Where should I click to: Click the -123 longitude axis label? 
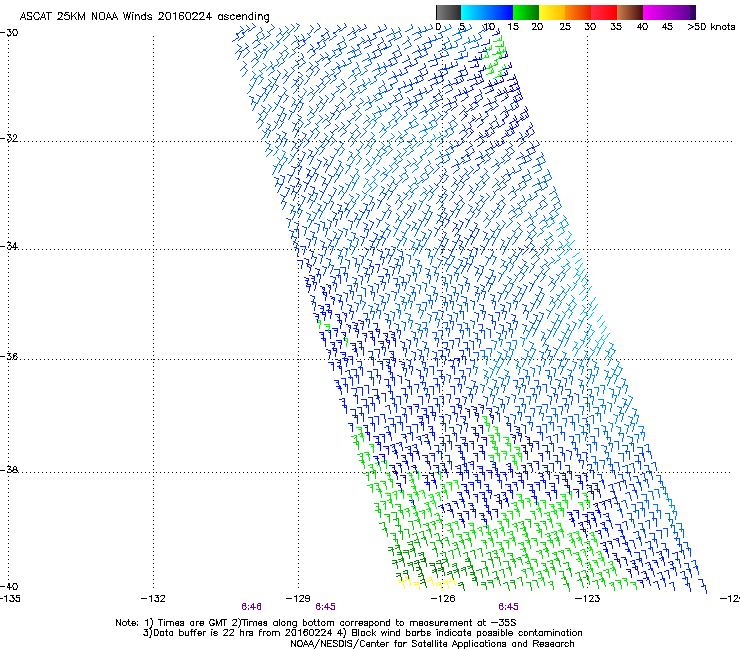tap(588, 599)
